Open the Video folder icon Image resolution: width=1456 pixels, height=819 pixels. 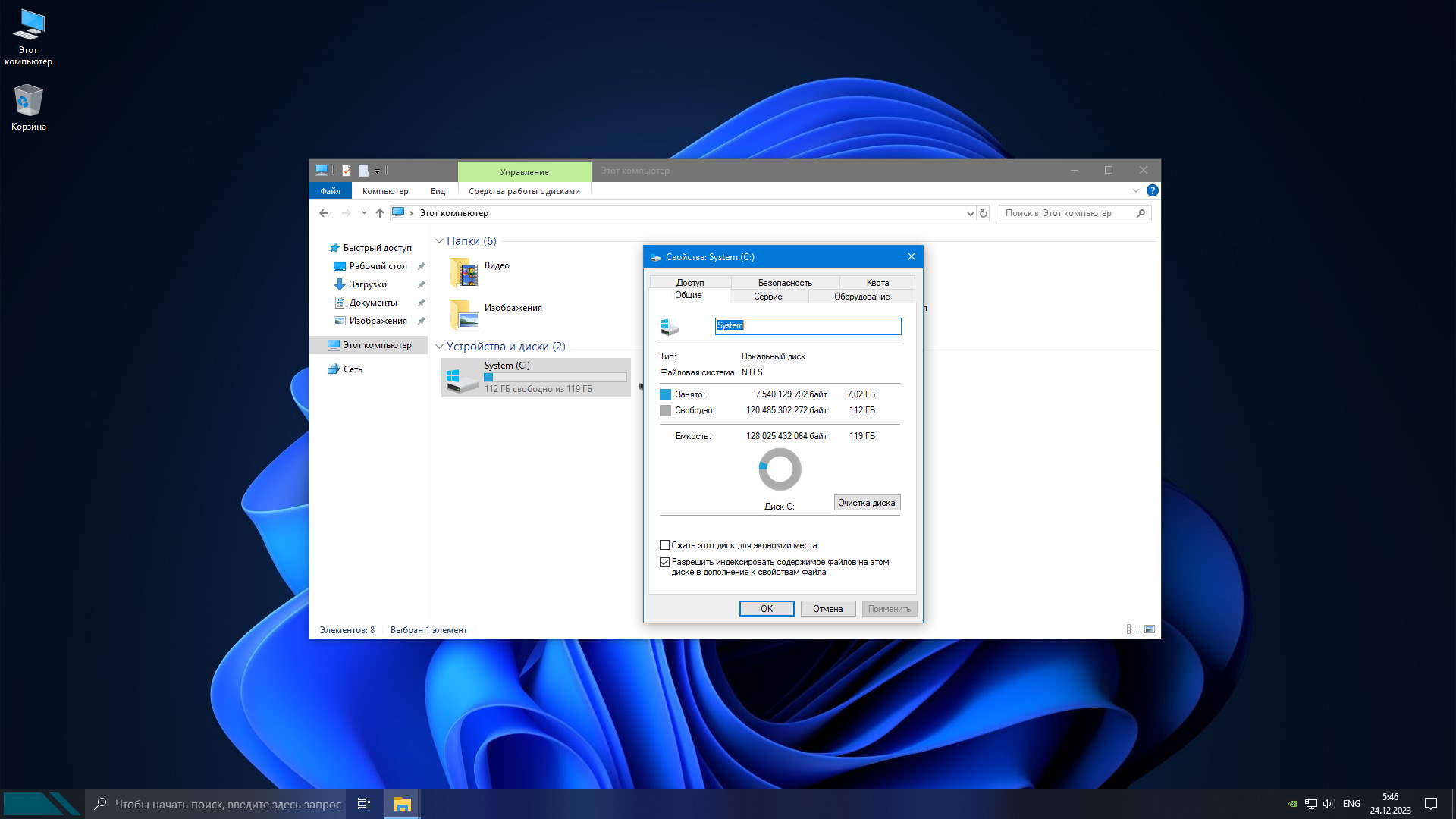[464, 272]
